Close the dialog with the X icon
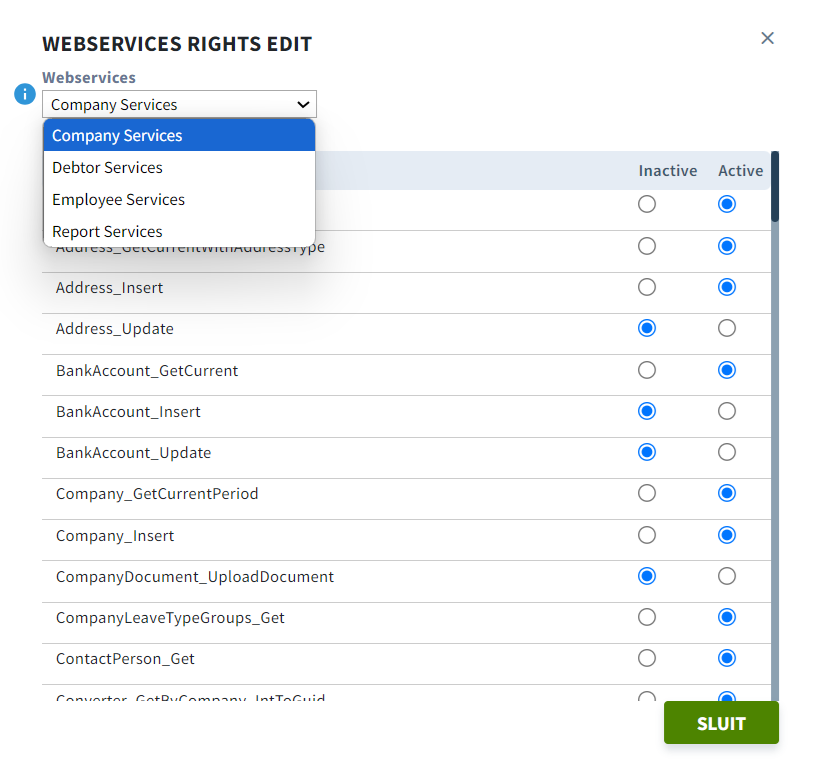 click(x=767, y=38)
